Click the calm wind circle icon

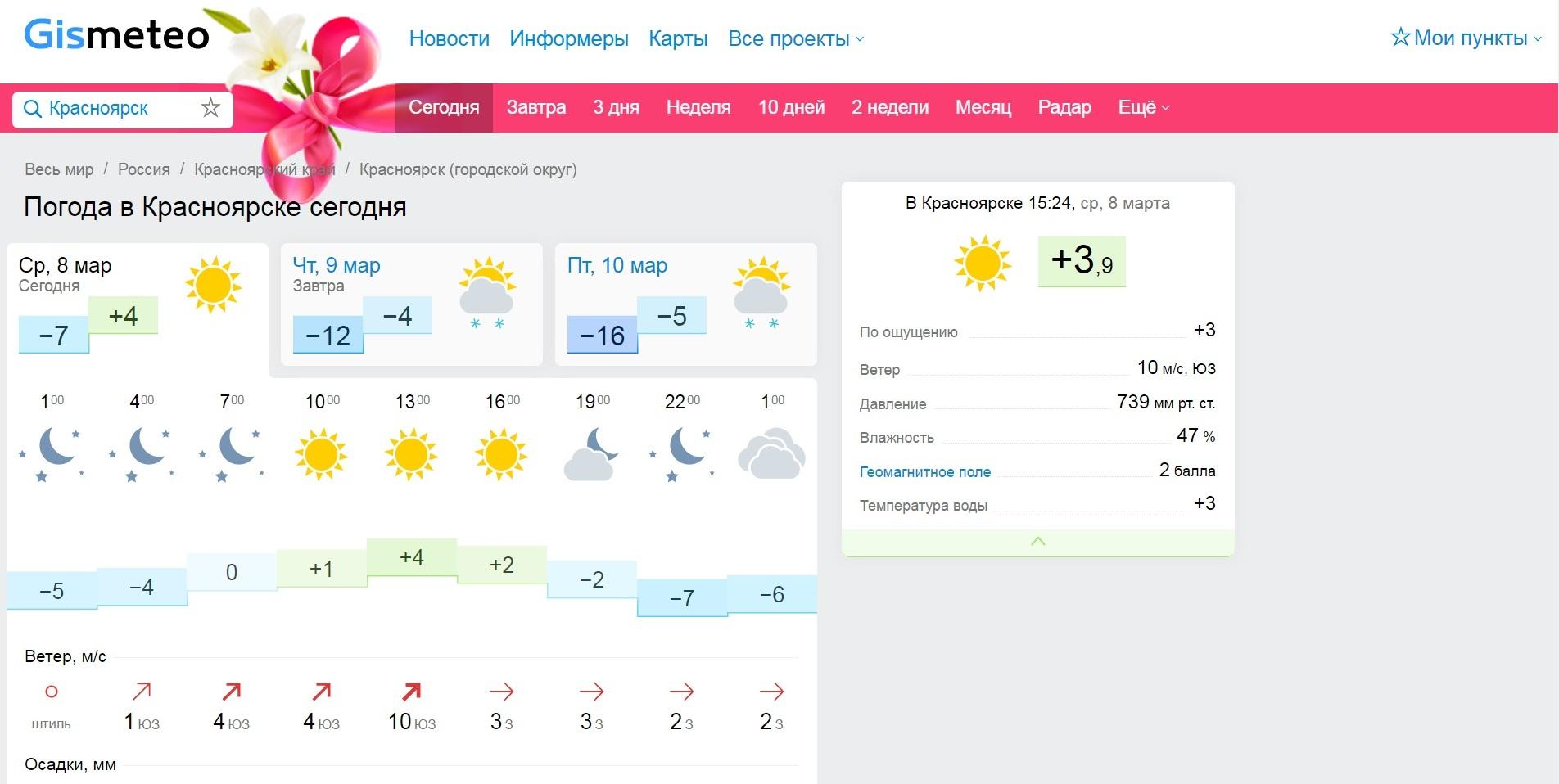click(51, 692)
